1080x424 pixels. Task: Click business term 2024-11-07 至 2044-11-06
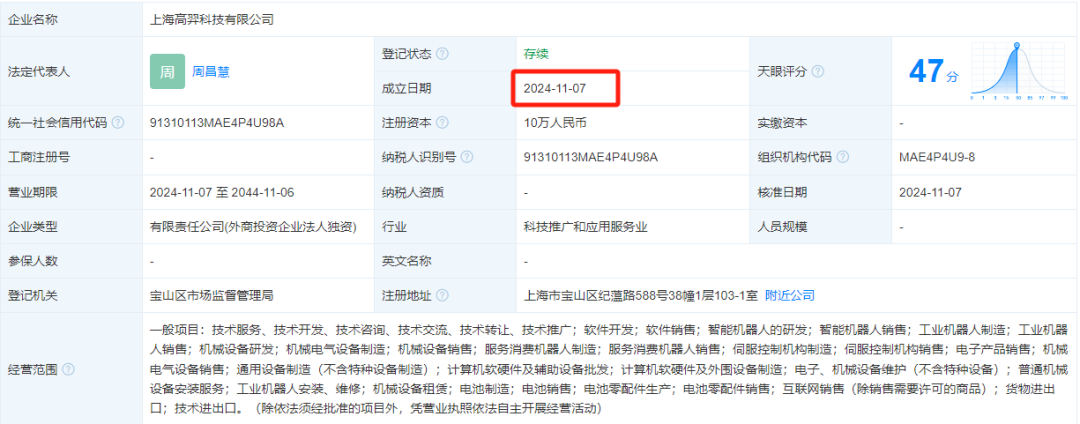tap(222, 192)
